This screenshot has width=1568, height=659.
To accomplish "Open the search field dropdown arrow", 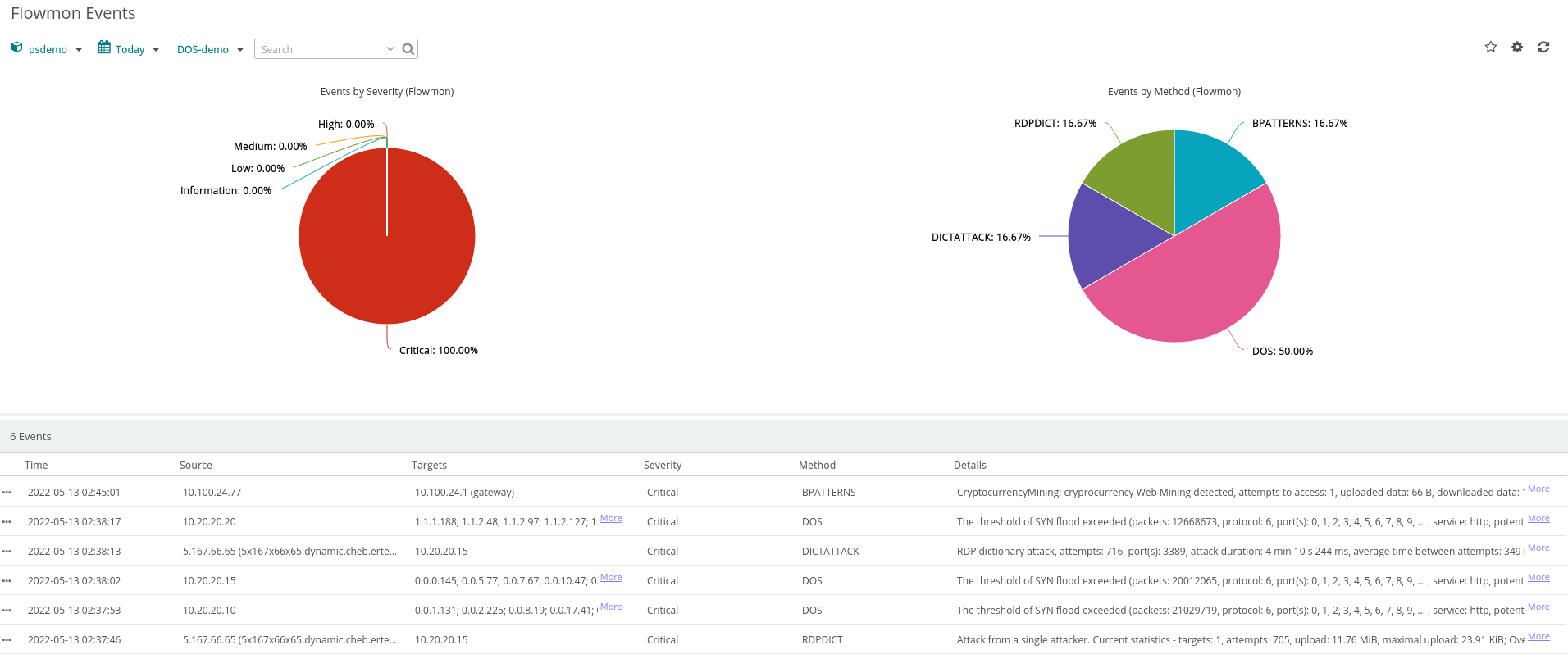I will [x=390, y=49].
